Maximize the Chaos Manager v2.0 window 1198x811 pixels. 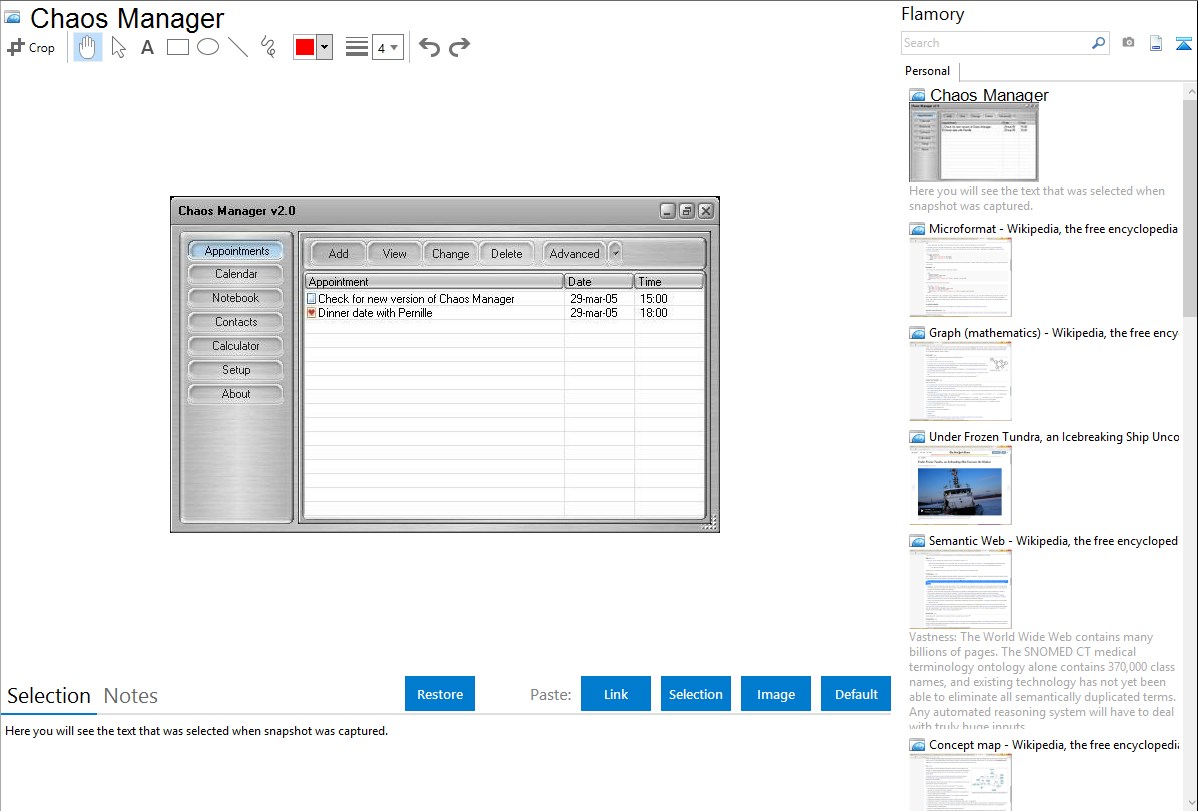click(686, 211)
